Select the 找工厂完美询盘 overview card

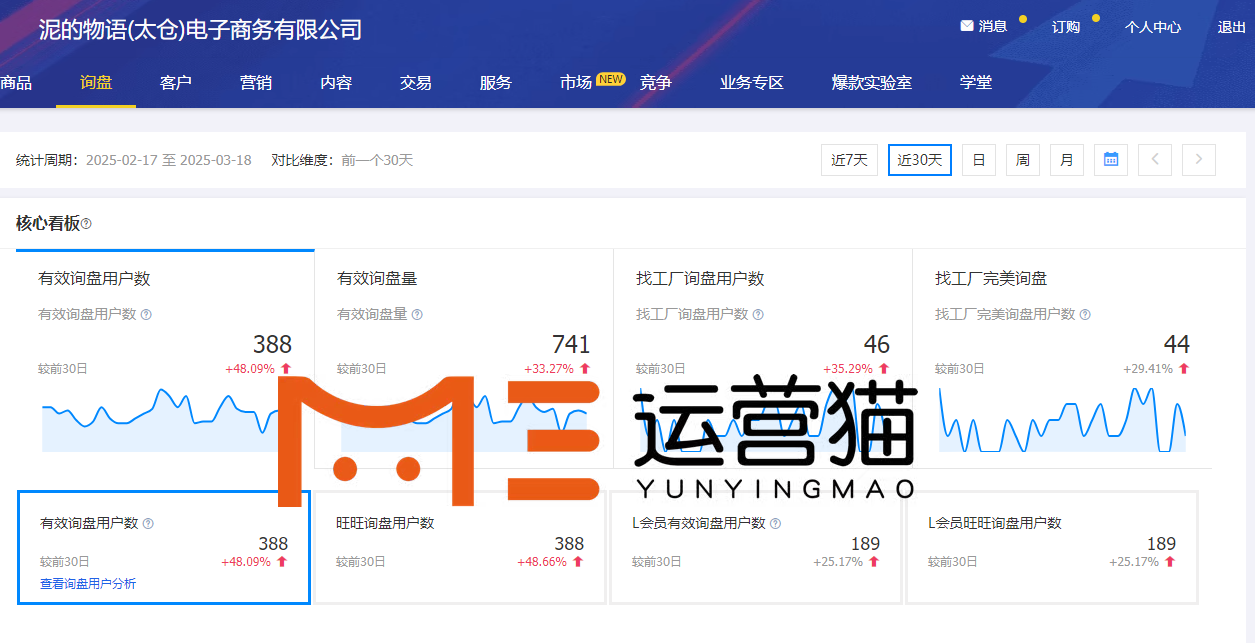tap(1060, 358)
